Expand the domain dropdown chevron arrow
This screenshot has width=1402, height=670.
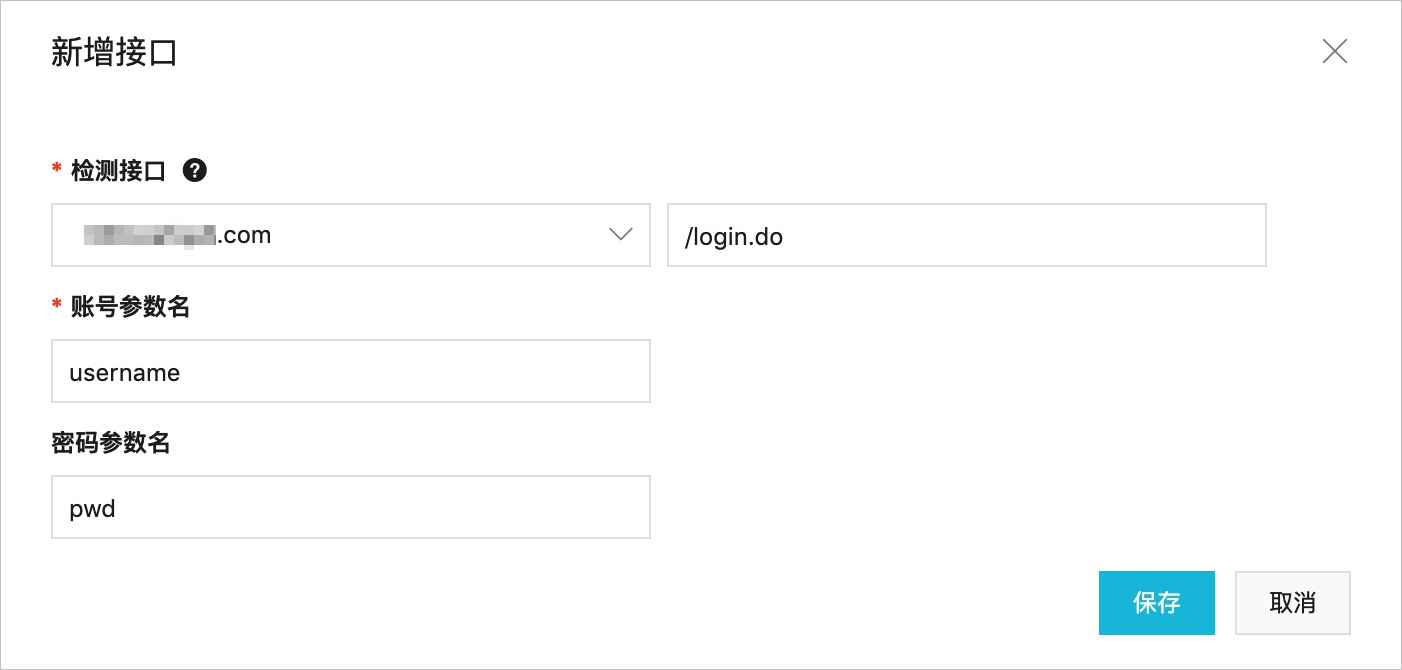(621, 235)
